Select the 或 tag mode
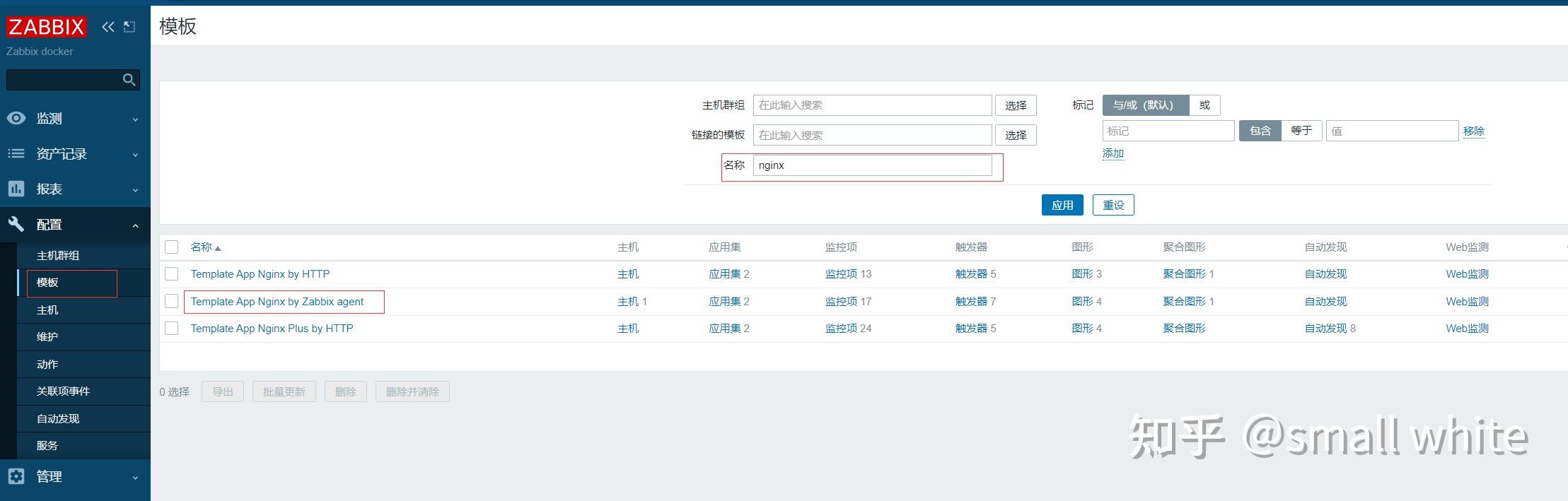This screenshot has height=501, width=1568. tap(1204, 105)
